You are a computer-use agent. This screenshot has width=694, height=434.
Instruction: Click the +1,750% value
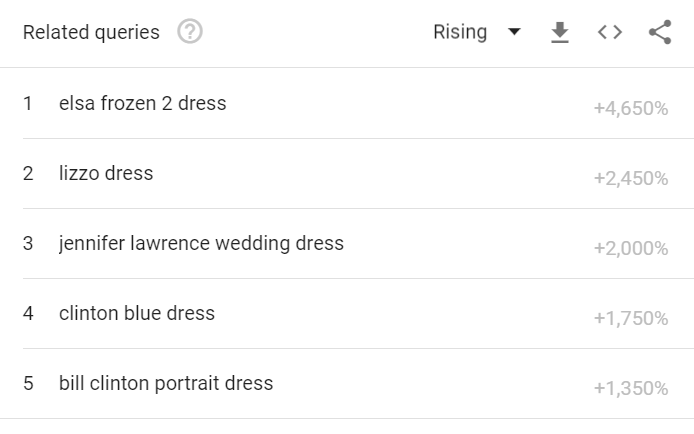click(x=631, y=318)
